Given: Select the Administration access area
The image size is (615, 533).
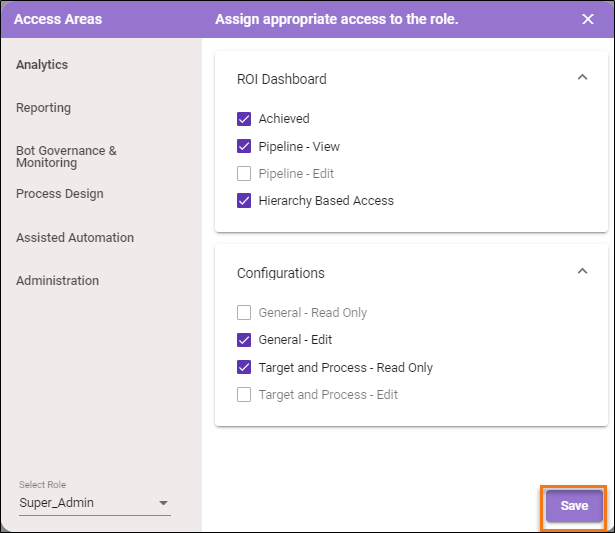Looking at the screenshot, I should tap(57, 281).
